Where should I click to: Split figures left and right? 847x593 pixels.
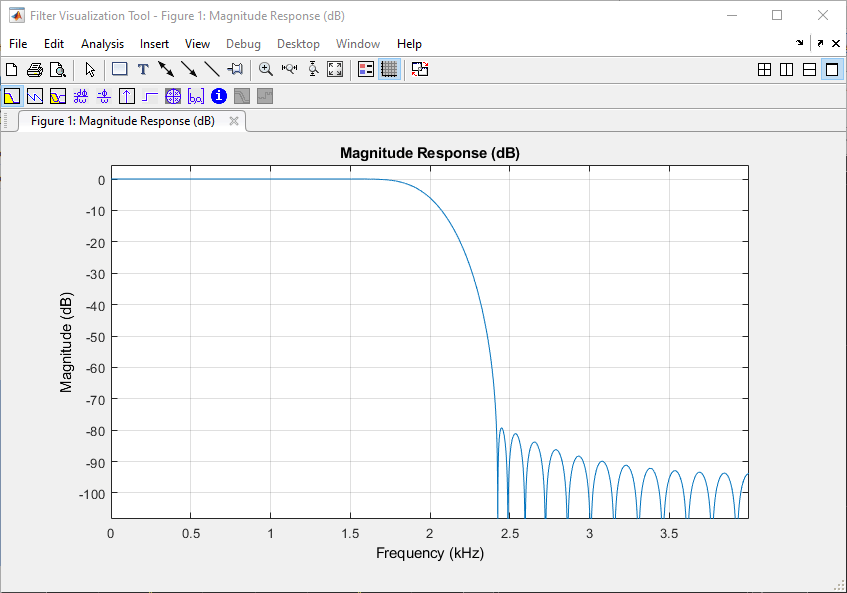click(x=786, y=70)
